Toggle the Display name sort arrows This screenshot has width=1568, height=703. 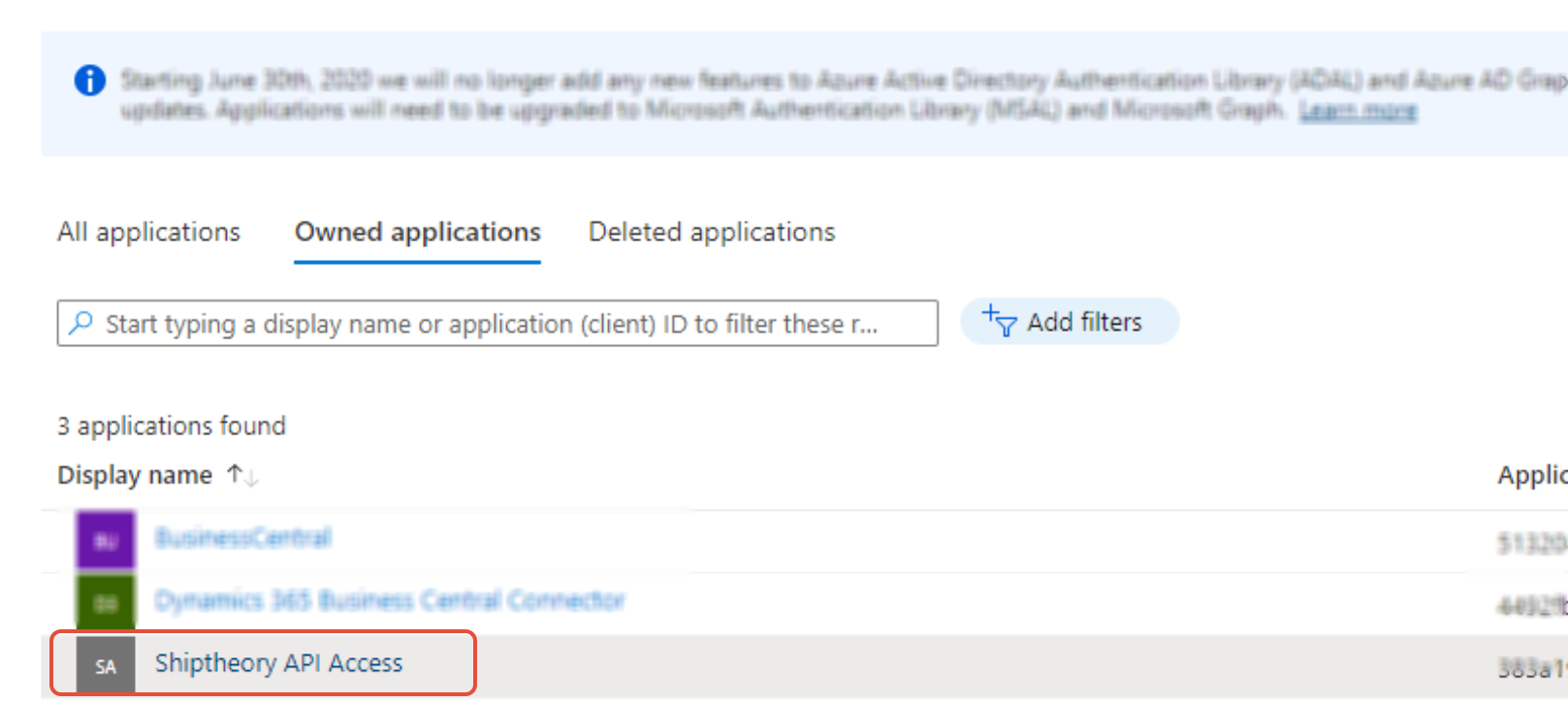(242, 475)
